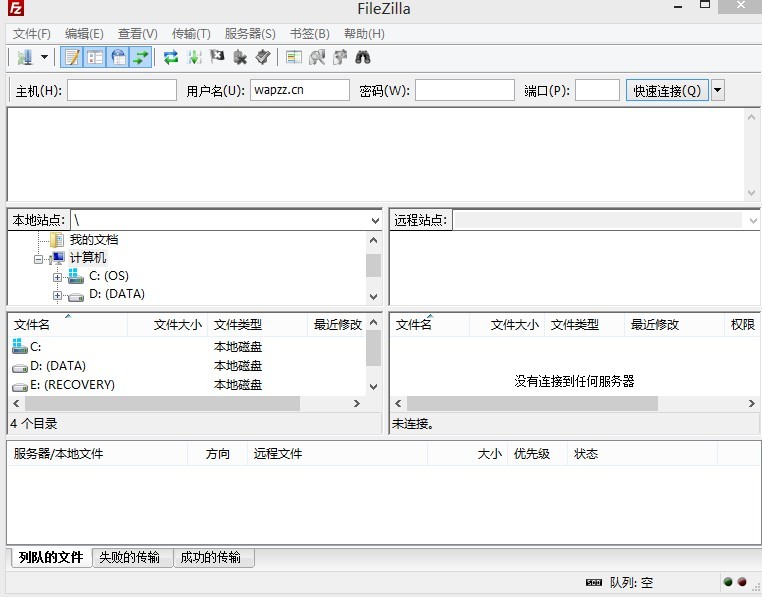This screenshot has height=597, width=762.
Task: Toggle the local directory tree view
Action: click(x=95, y=57)
